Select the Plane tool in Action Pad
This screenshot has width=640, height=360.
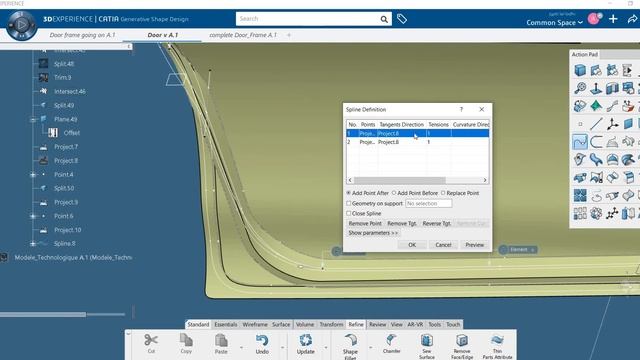(628, 124)
